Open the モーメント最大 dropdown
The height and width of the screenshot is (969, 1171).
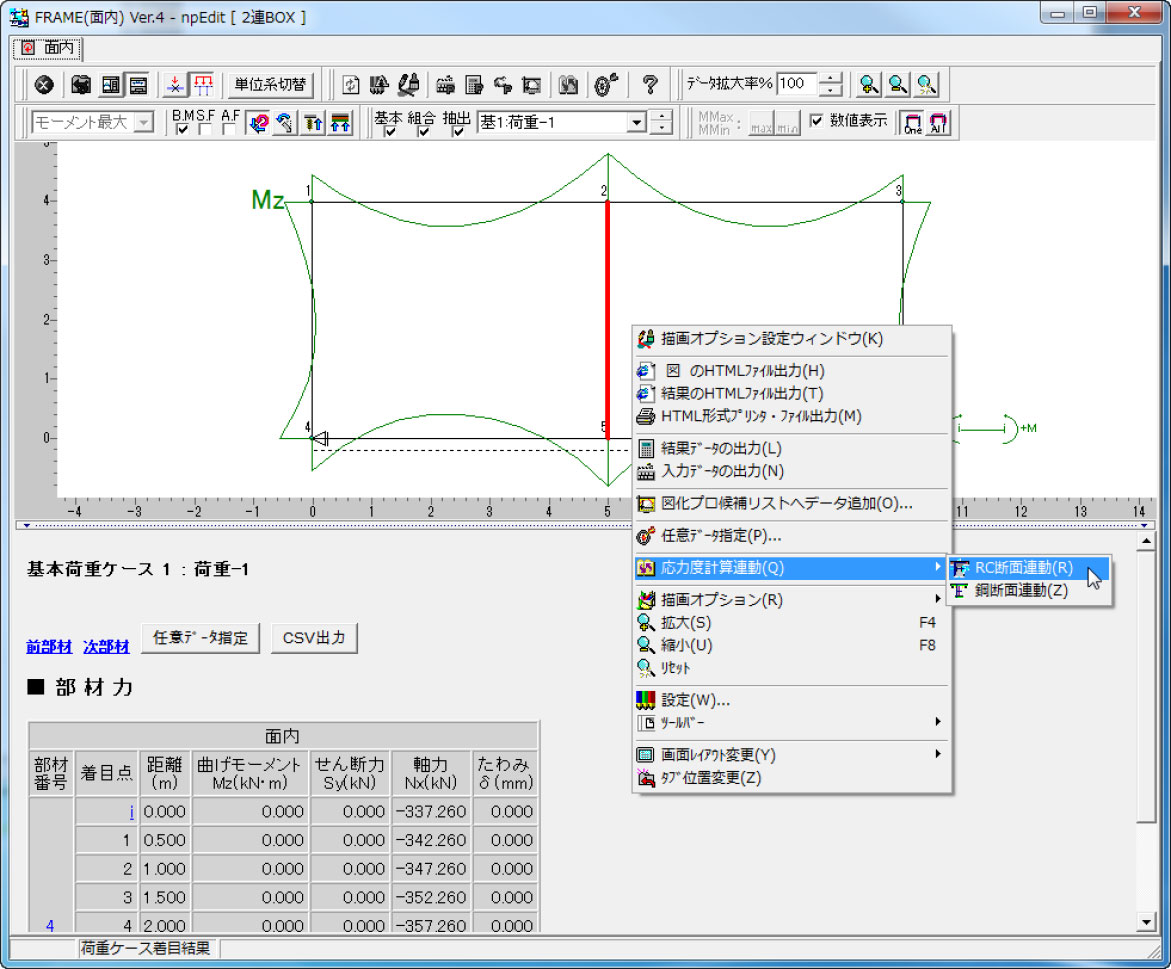tap(144, 122)
